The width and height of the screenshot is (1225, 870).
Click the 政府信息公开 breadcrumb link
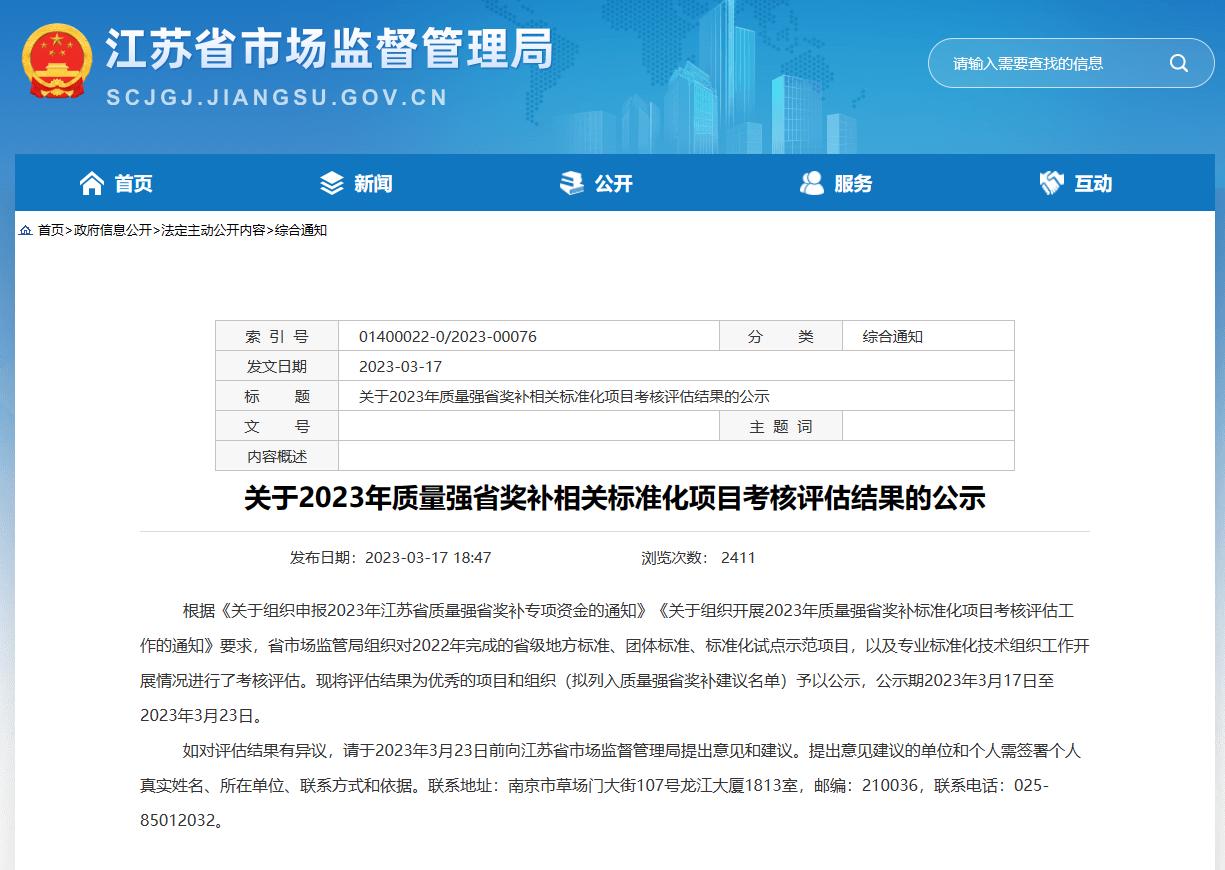[112, 230]
